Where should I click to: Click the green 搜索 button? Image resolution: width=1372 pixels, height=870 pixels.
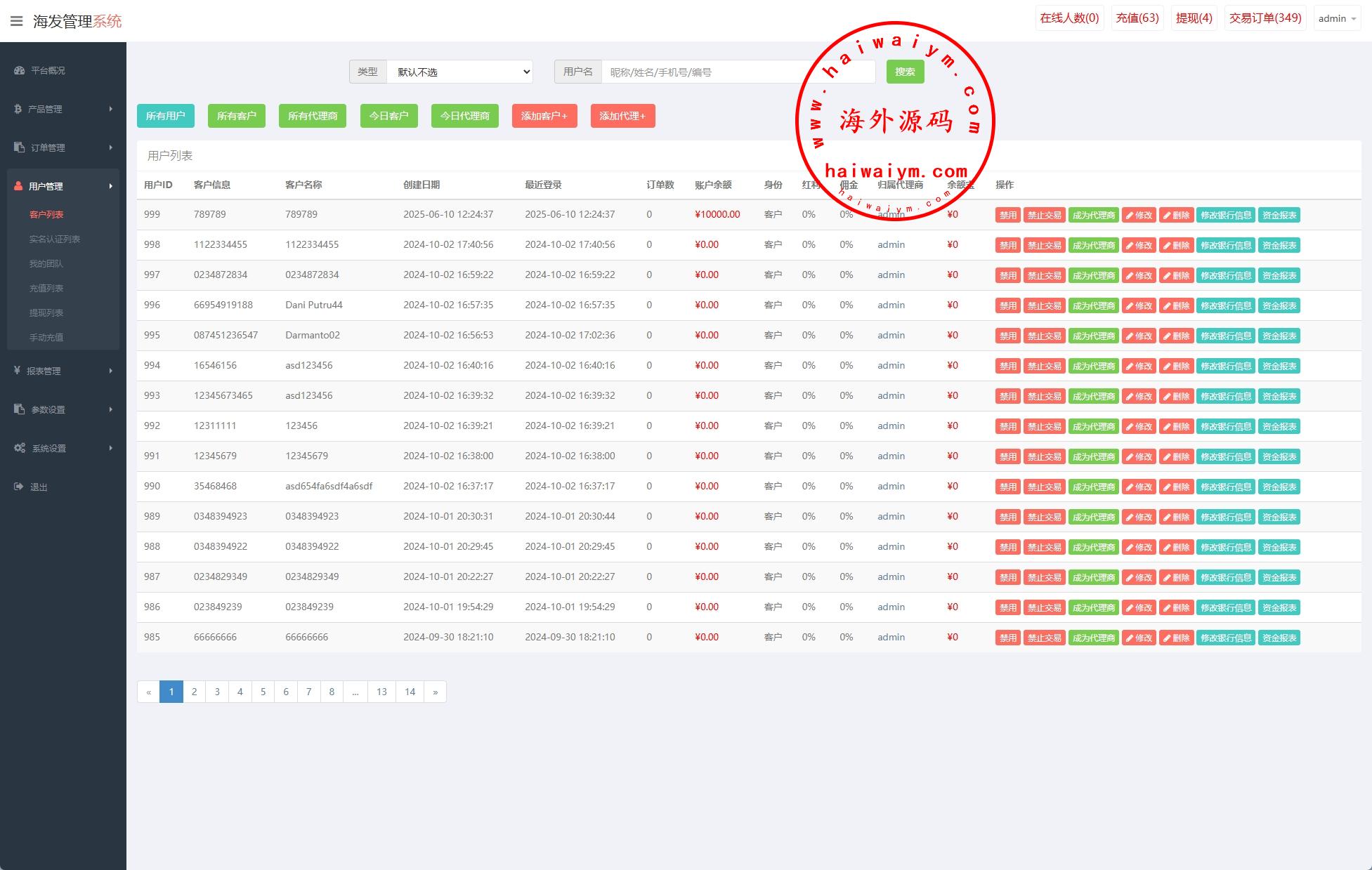pyautogui.click(x=905, y=72)
